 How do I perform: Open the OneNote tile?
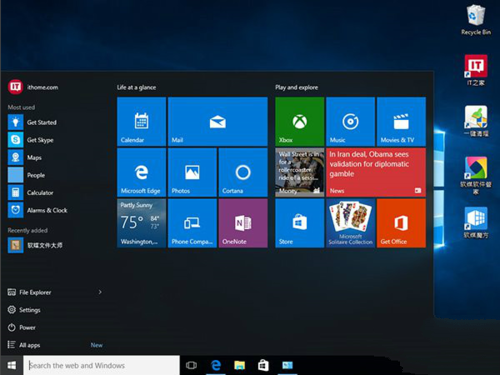[243, 223]
